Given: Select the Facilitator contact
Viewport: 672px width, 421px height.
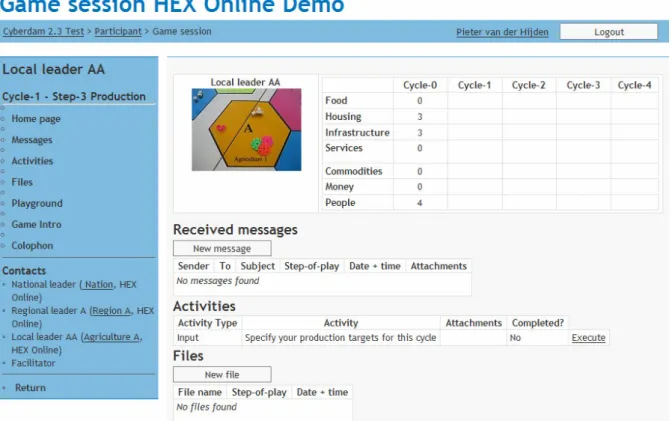Looking at the screenshot, I should click(x=33, y=363).
